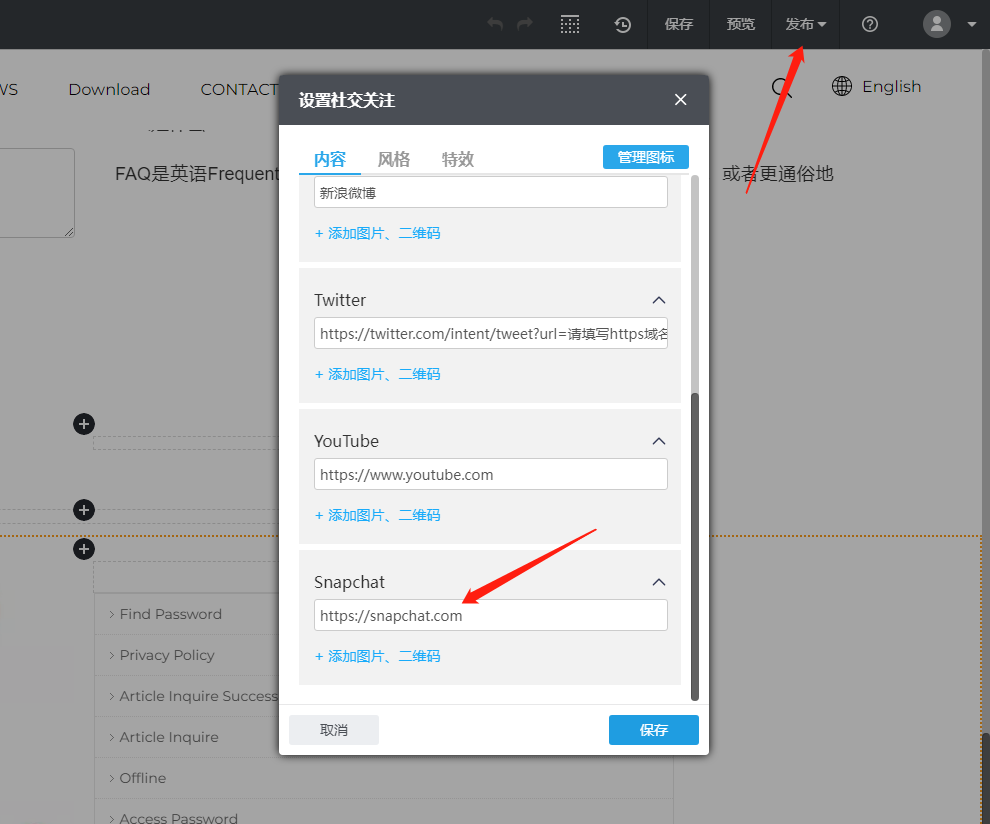Screen dimensions: 990x824
Task: Switch to the 风格 tab
Action: tap(394, 158)
